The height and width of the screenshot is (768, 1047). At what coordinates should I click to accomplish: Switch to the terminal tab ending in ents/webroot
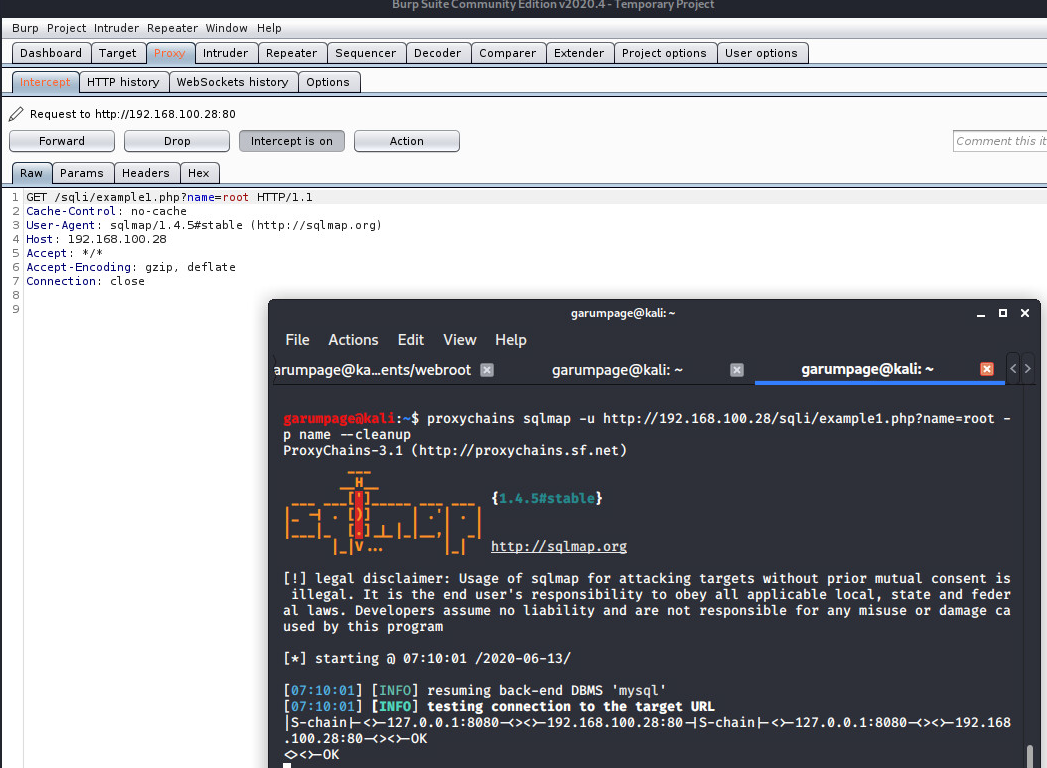(373, 370)
